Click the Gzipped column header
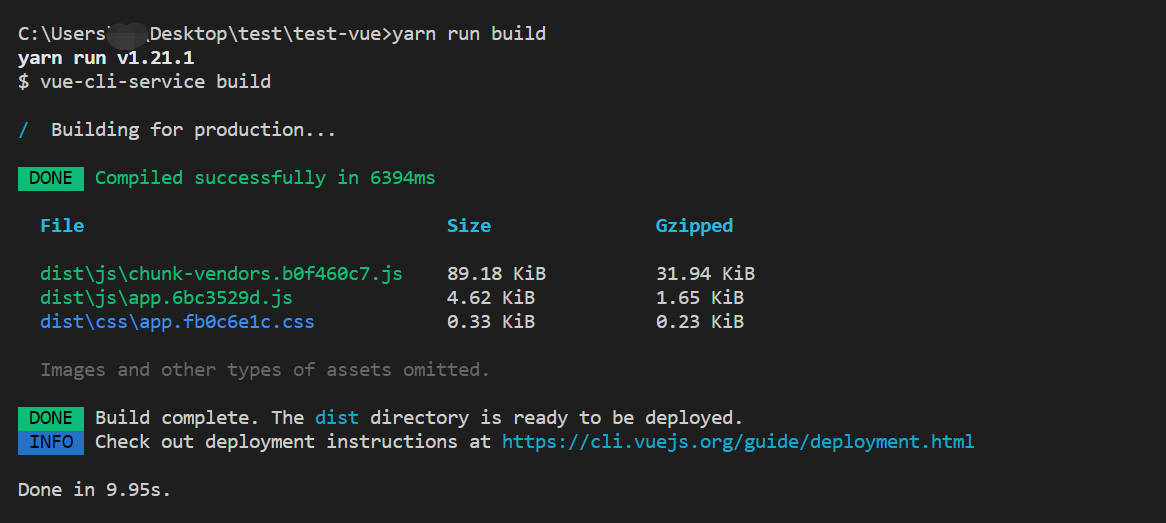 tap(695, 226)
